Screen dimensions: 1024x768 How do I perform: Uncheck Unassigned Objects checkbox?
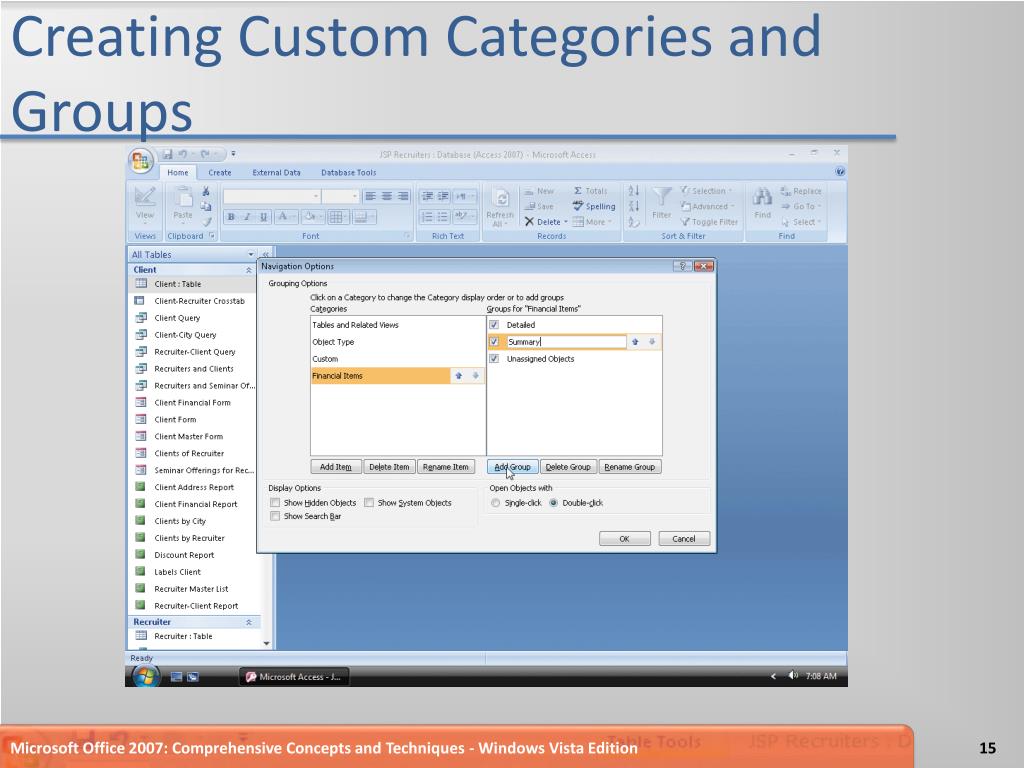494,359
